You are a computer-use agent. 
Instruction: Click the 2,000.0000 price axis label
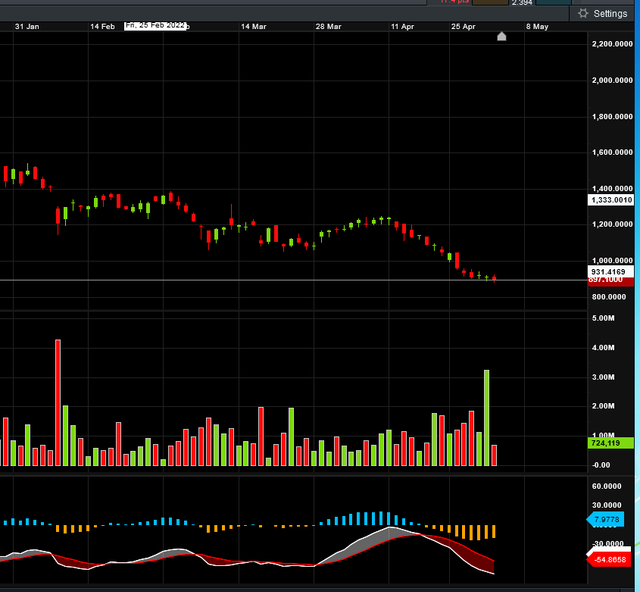(x=612, y=80)
